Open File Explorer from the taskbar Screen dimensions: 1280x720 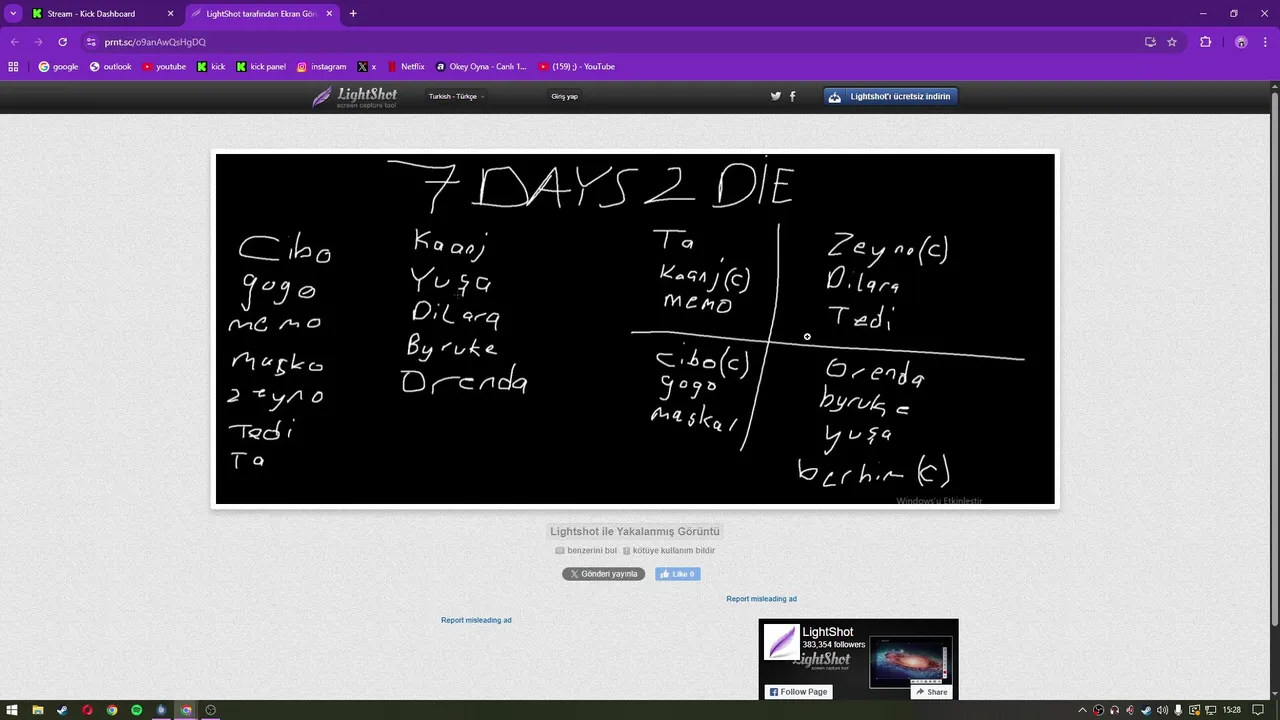38,710
